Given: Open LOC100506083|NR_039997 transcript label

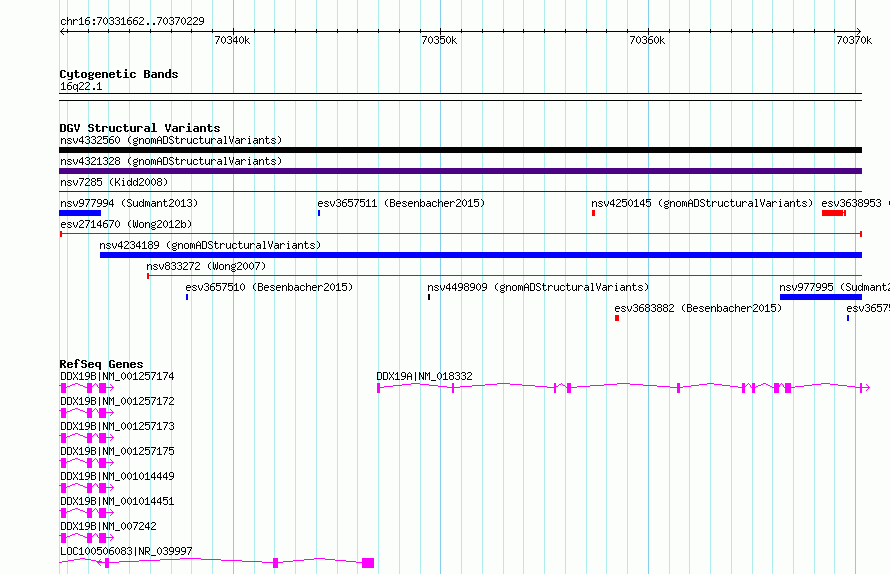Looking at the screenshot, I should coord(126,551).
